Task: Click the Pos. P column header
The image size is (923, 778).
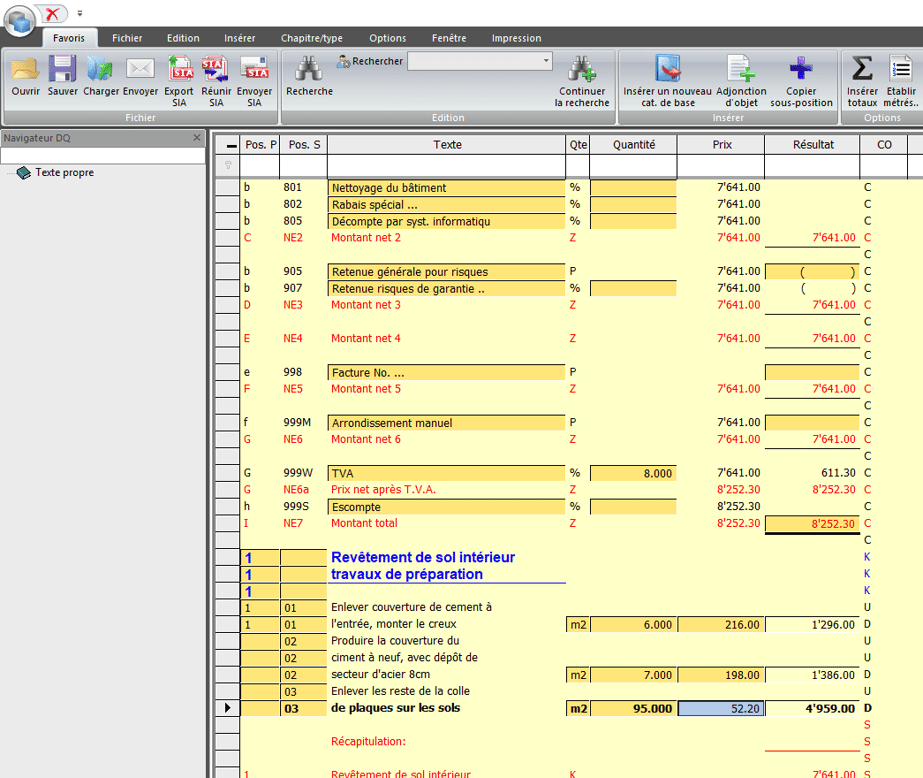Action: [x=260, y=145]
